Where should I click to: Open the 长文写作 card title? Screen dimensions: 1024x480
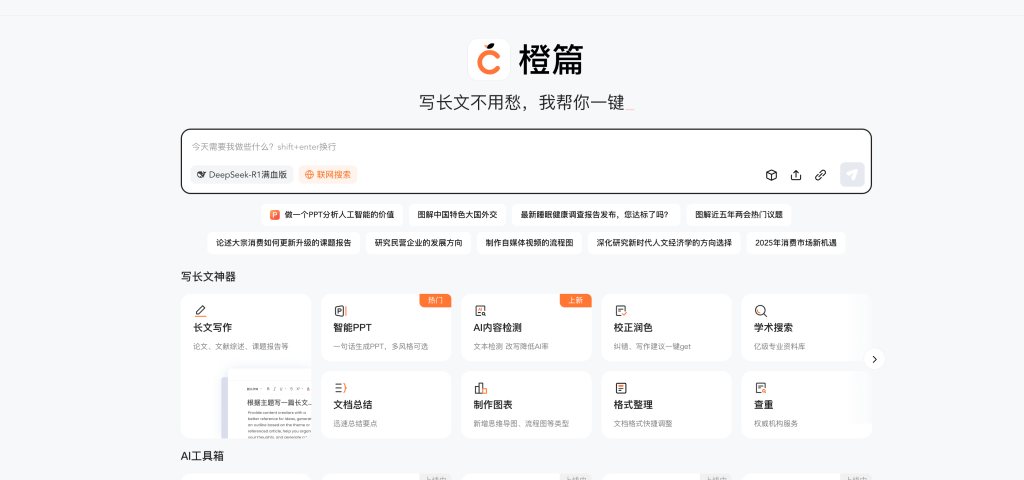point(212,328)
